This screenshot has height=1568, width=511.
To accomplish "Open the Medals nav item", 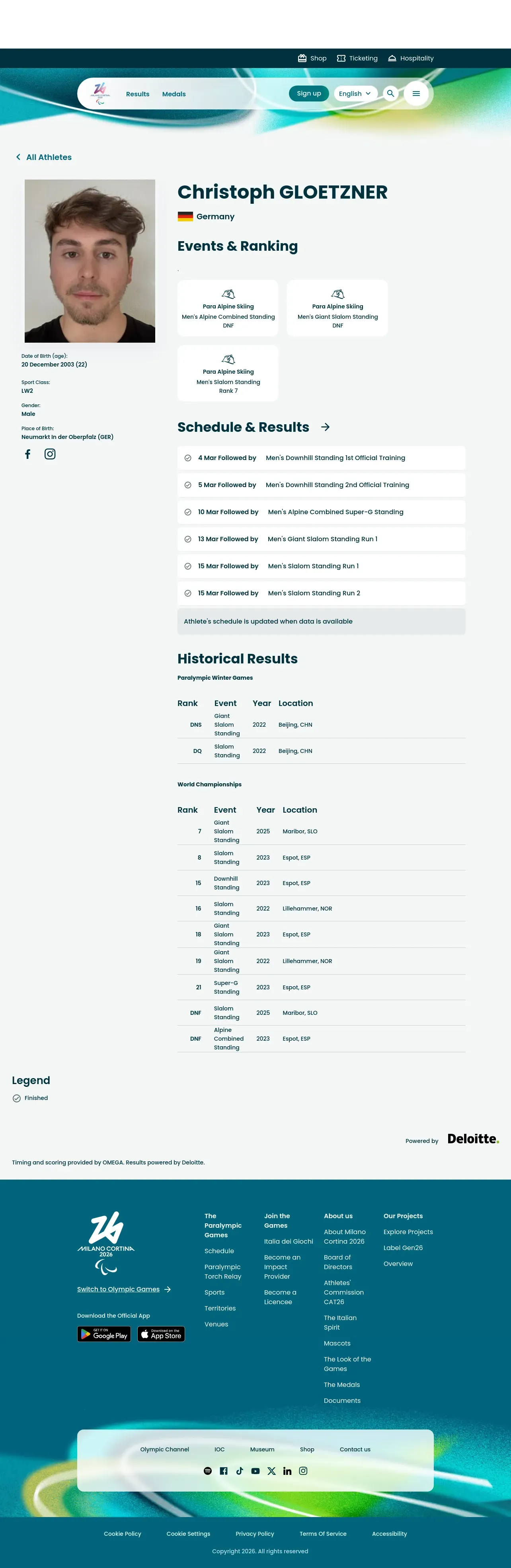I will [x=174, y=94].
